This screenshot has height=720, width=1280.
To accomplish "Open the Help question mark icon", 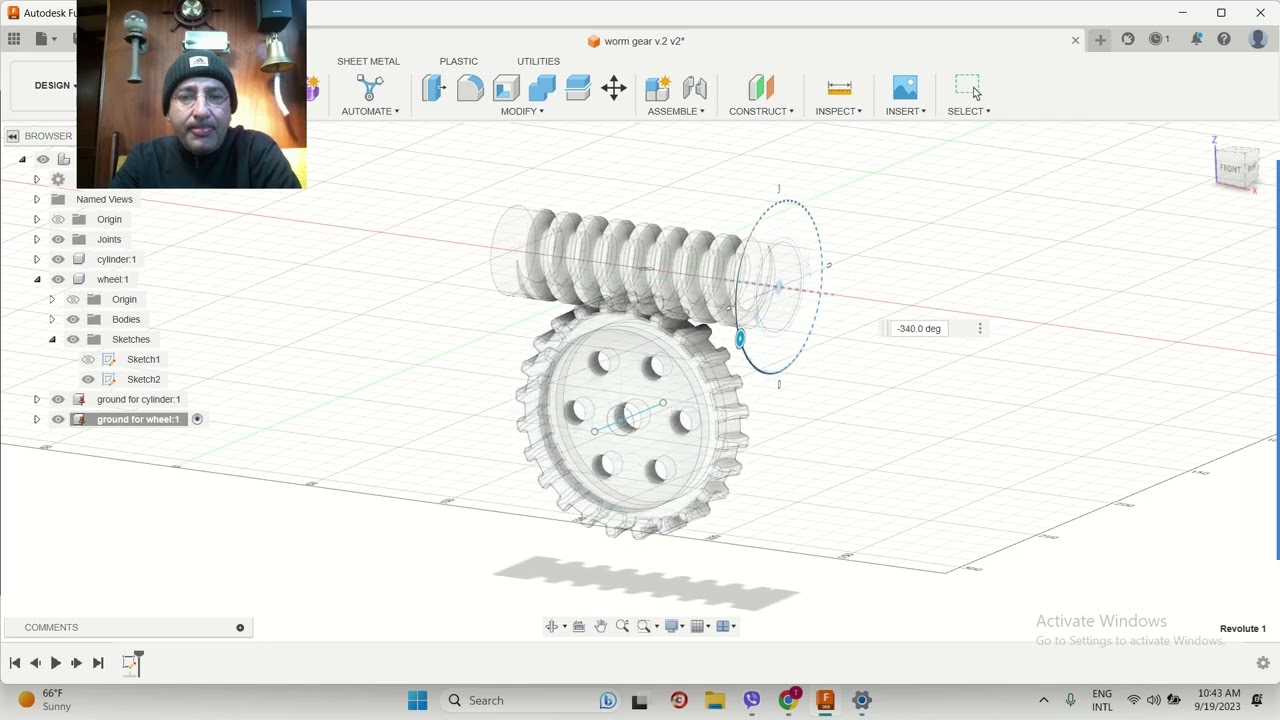I will pyautogui.click(x=1224, y=39).
